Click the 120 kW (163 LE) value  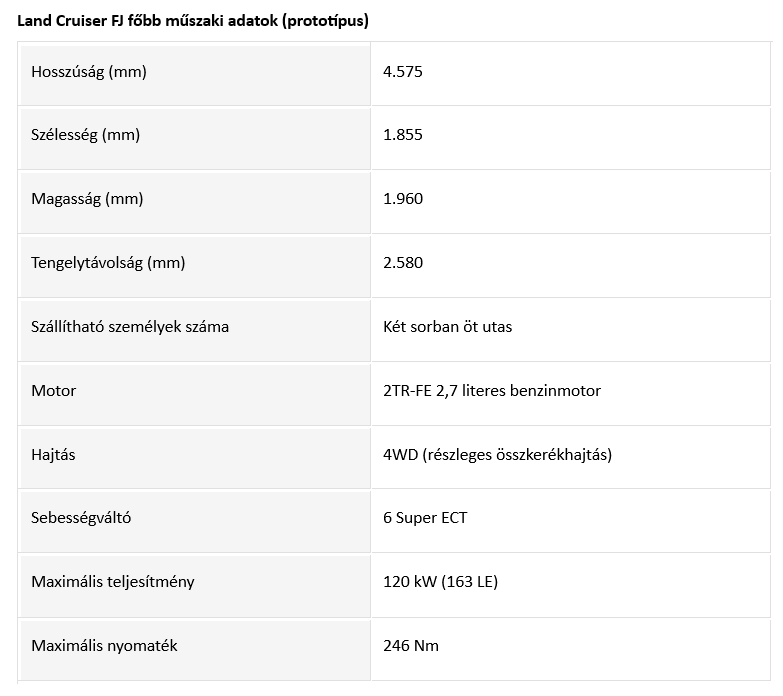[x=441, y=582]
